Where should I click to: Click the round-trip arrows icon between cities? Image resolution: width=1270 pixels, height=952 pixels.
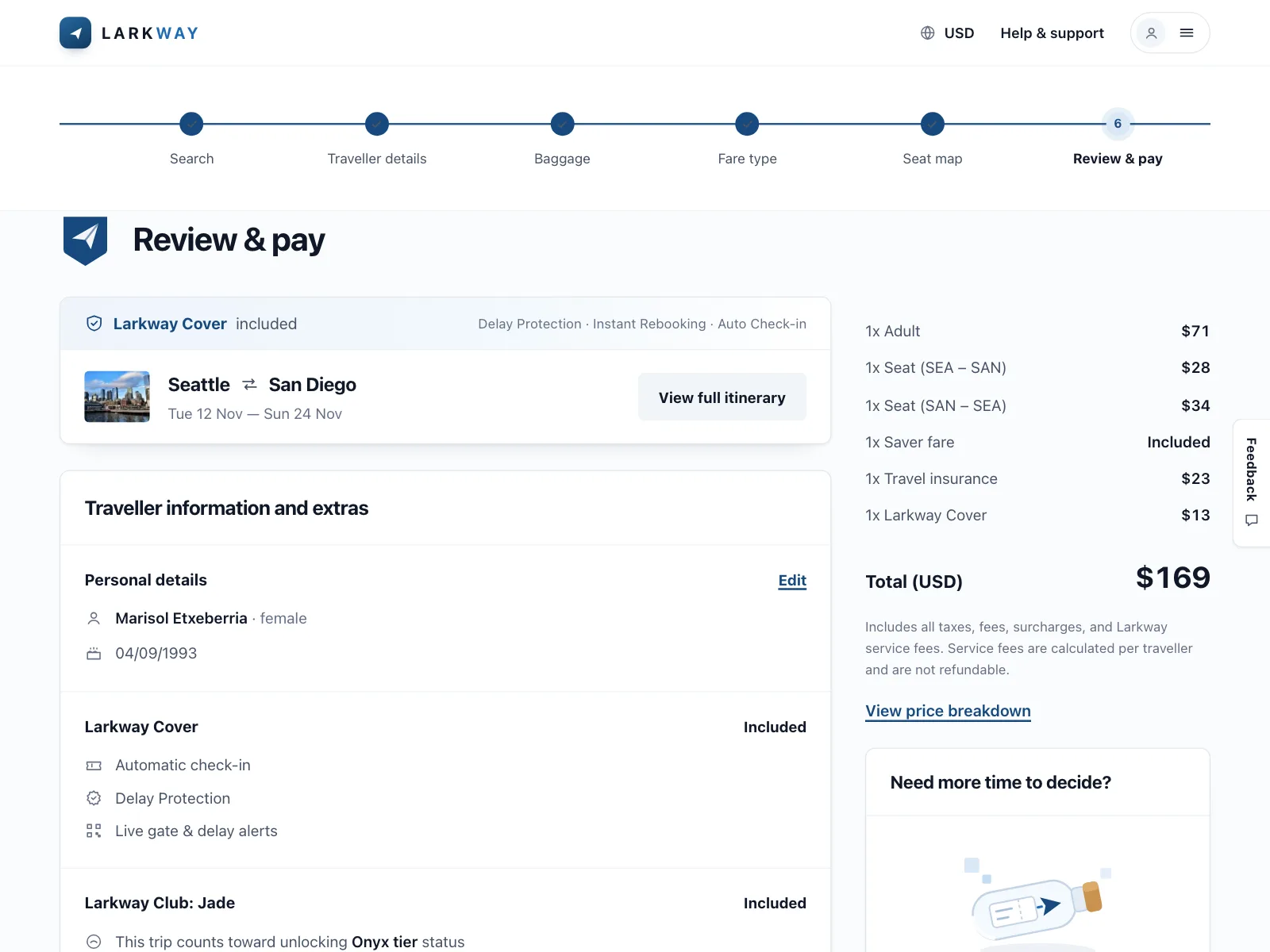click(x=249, y=385)
